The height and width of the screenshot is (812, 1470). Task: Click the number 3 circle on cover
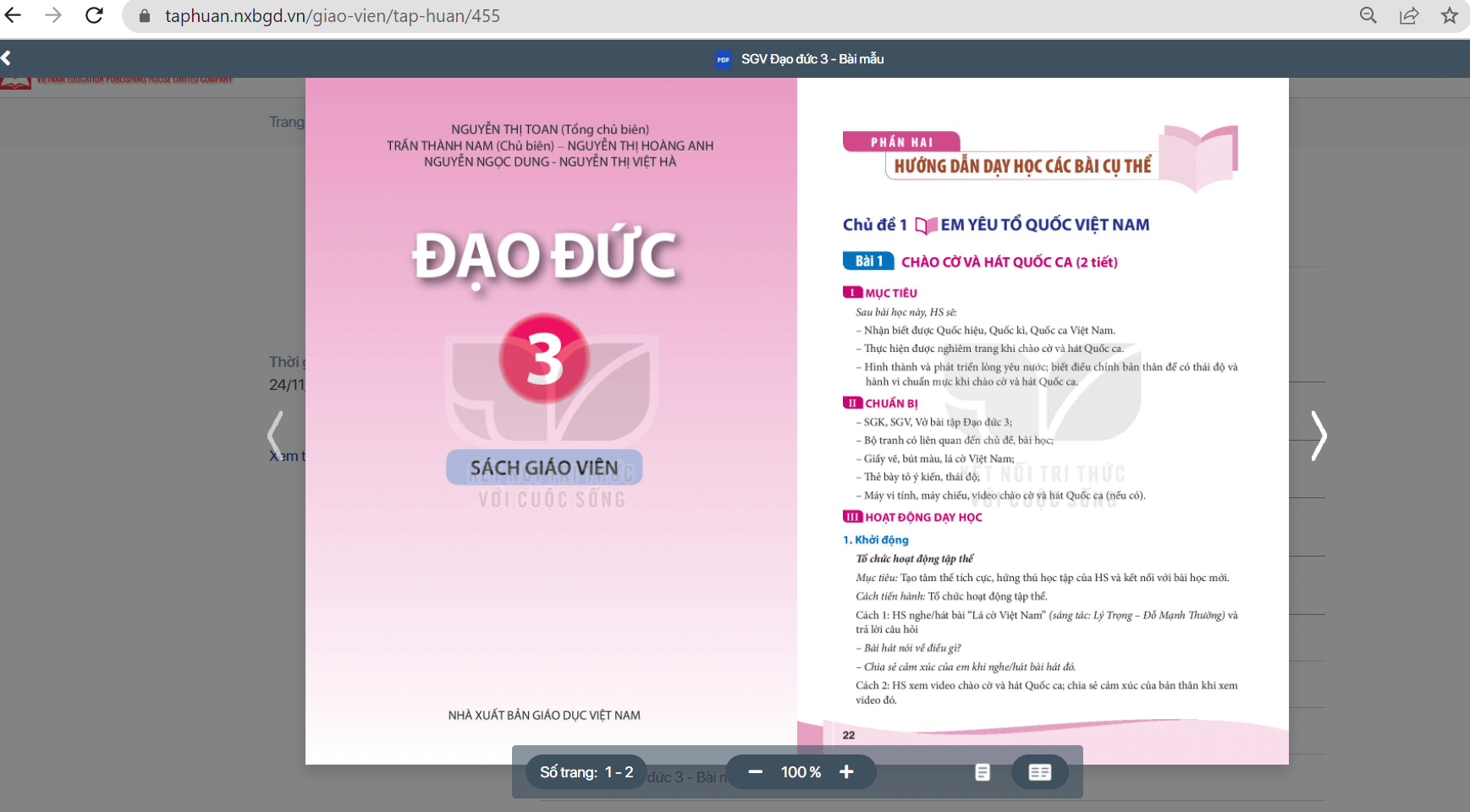[544, 359]
